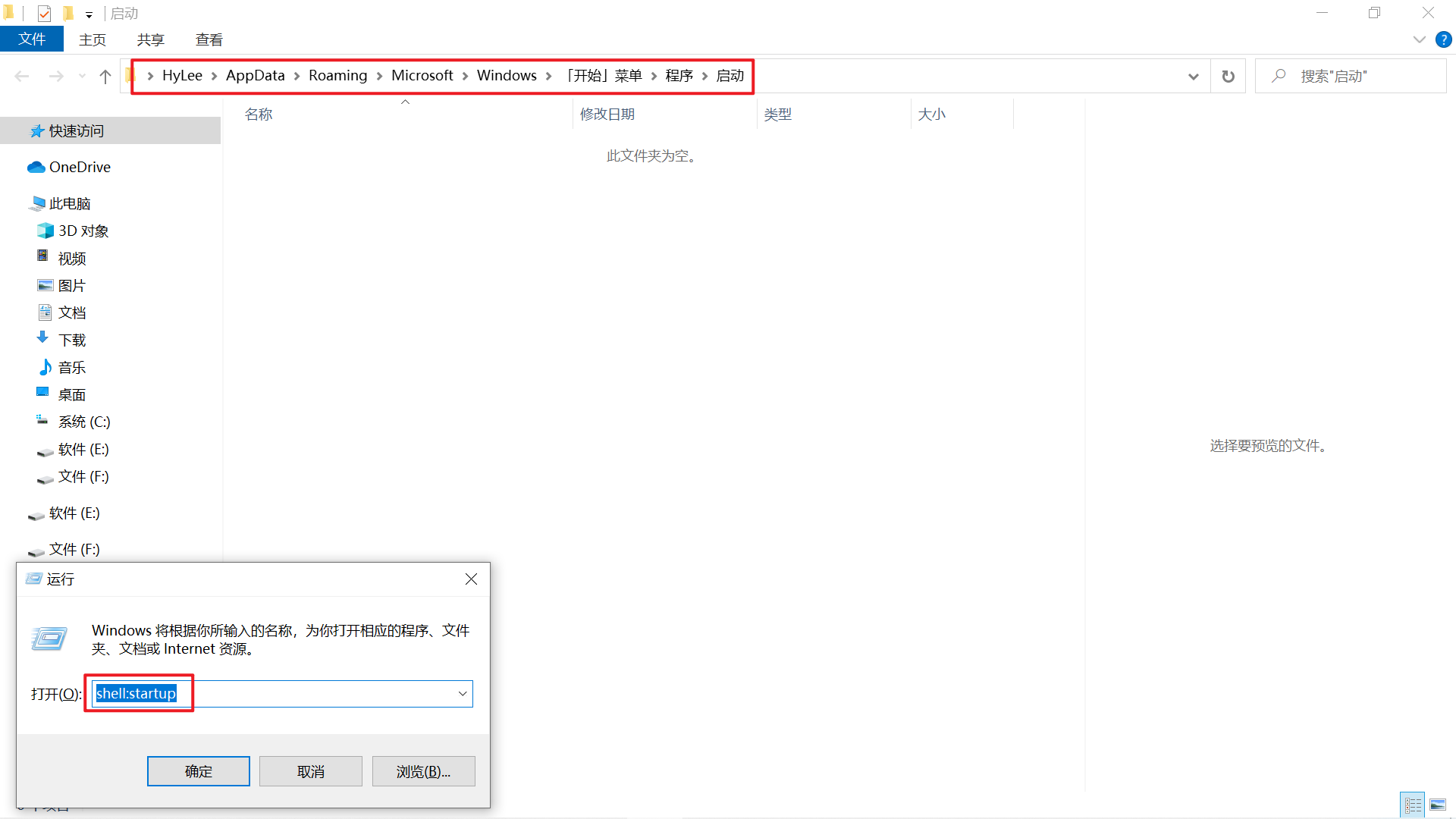This screenshot has height=819, width=1456.
Task: Select 程序 in the address path
Action: coord(679,75)
